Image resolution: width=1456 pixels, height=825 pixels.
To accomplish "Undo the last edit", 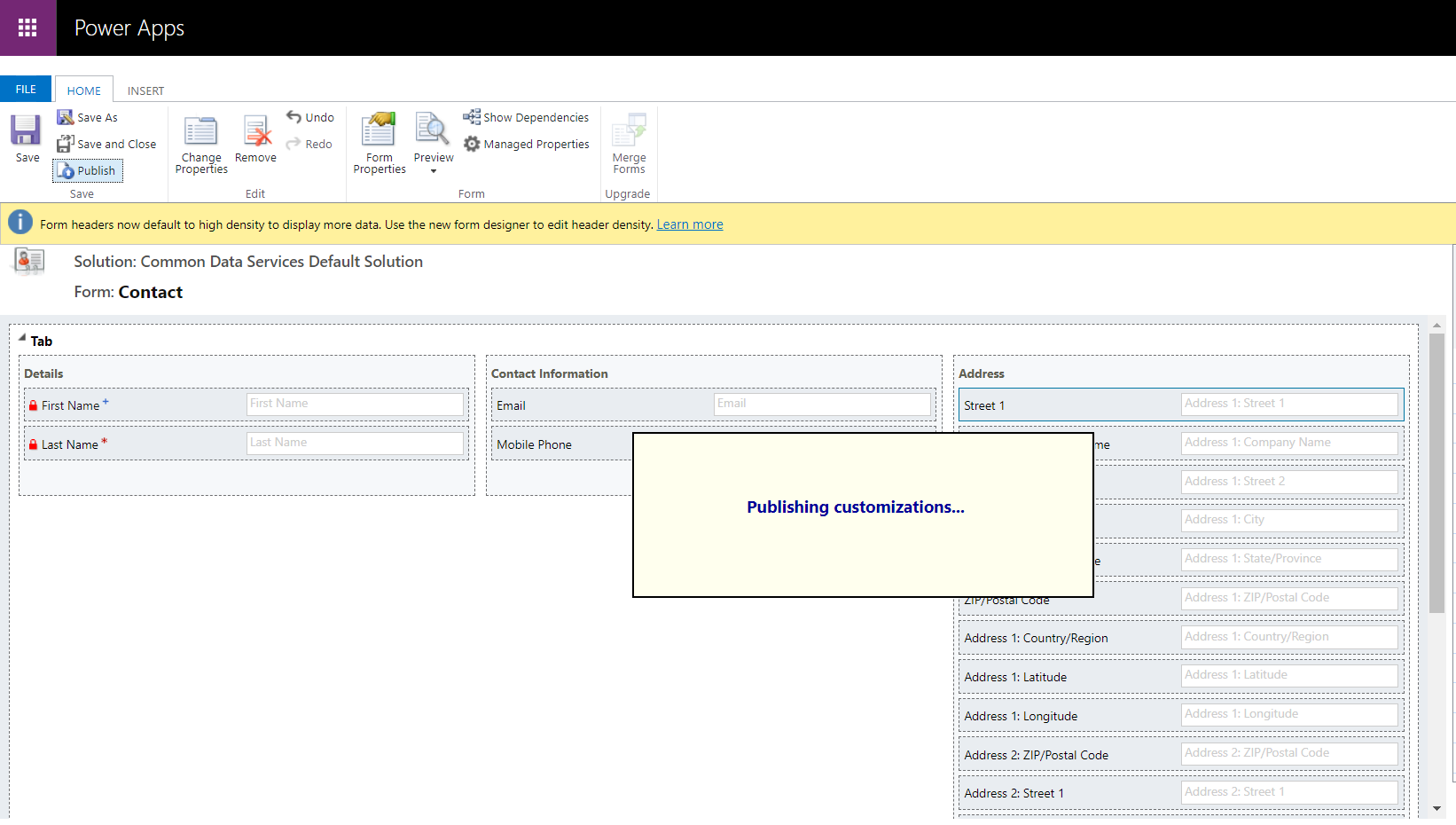I will coord(310,117).
